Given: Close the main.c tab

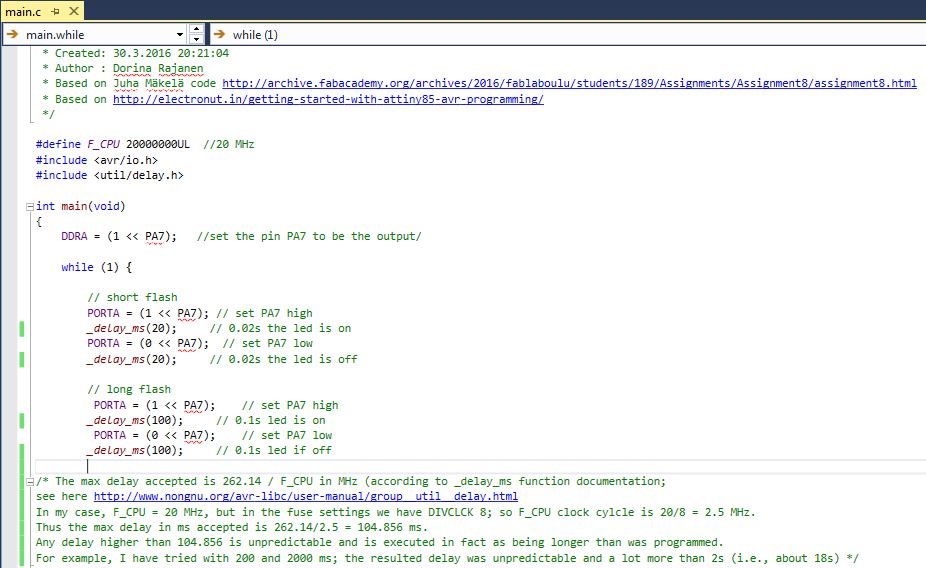Looking at the screenshot, I should click(x=74, y=11).
